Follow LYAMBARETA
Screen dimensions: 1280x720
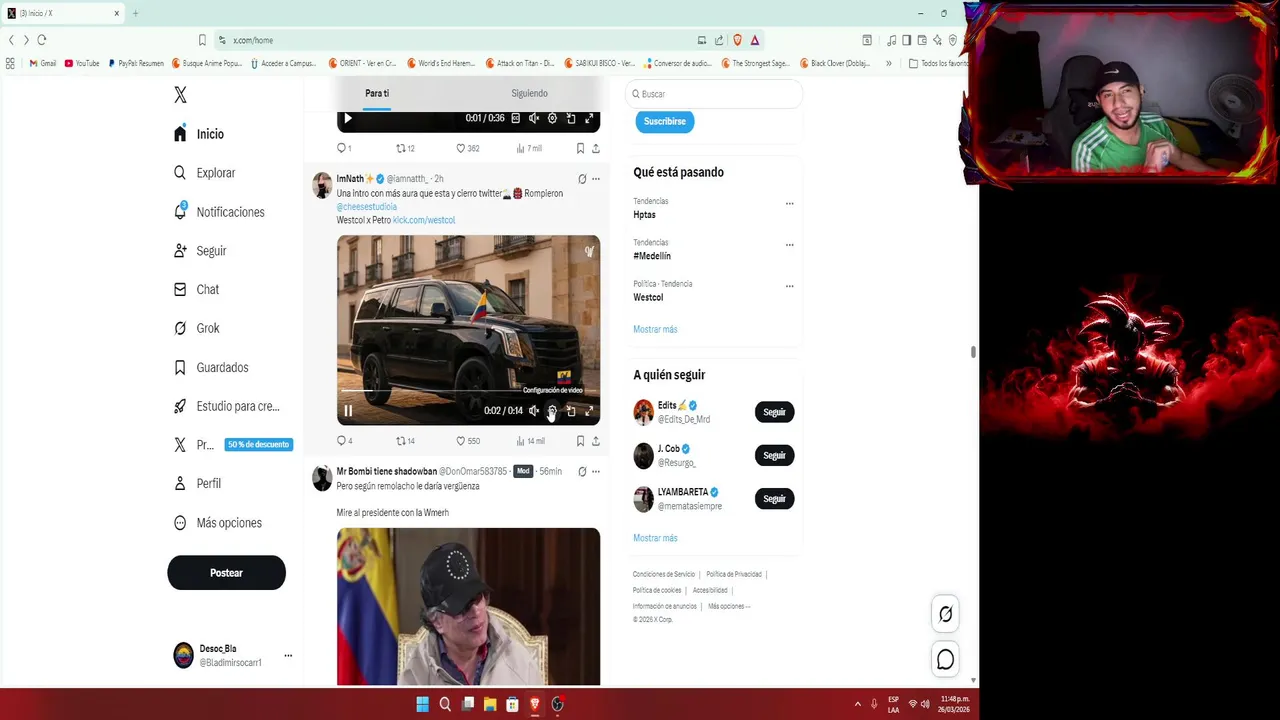pos(774,498)
